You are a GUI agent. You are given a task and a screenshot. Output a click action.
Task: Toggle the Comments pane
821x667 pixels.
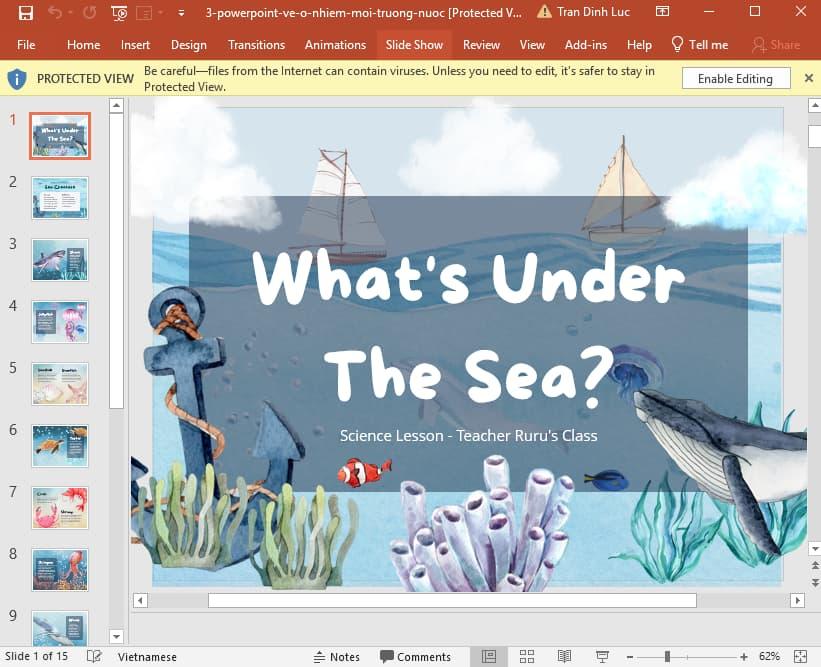click(x=416, y=657)
